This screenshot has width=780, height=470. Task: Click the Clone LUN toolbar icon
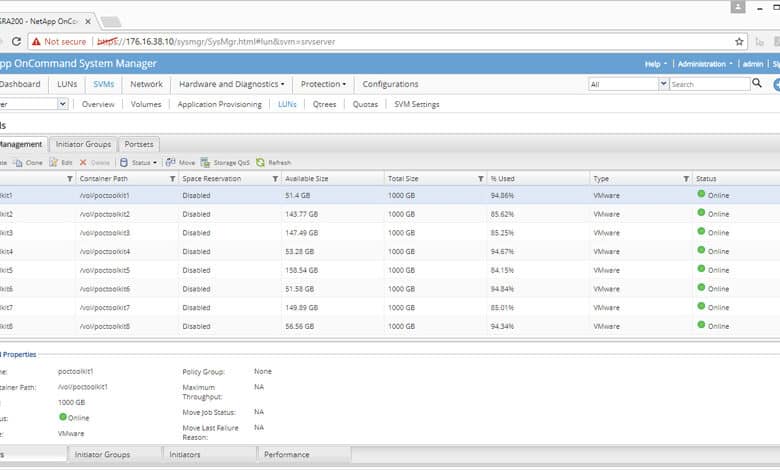(x=18, y=163)
